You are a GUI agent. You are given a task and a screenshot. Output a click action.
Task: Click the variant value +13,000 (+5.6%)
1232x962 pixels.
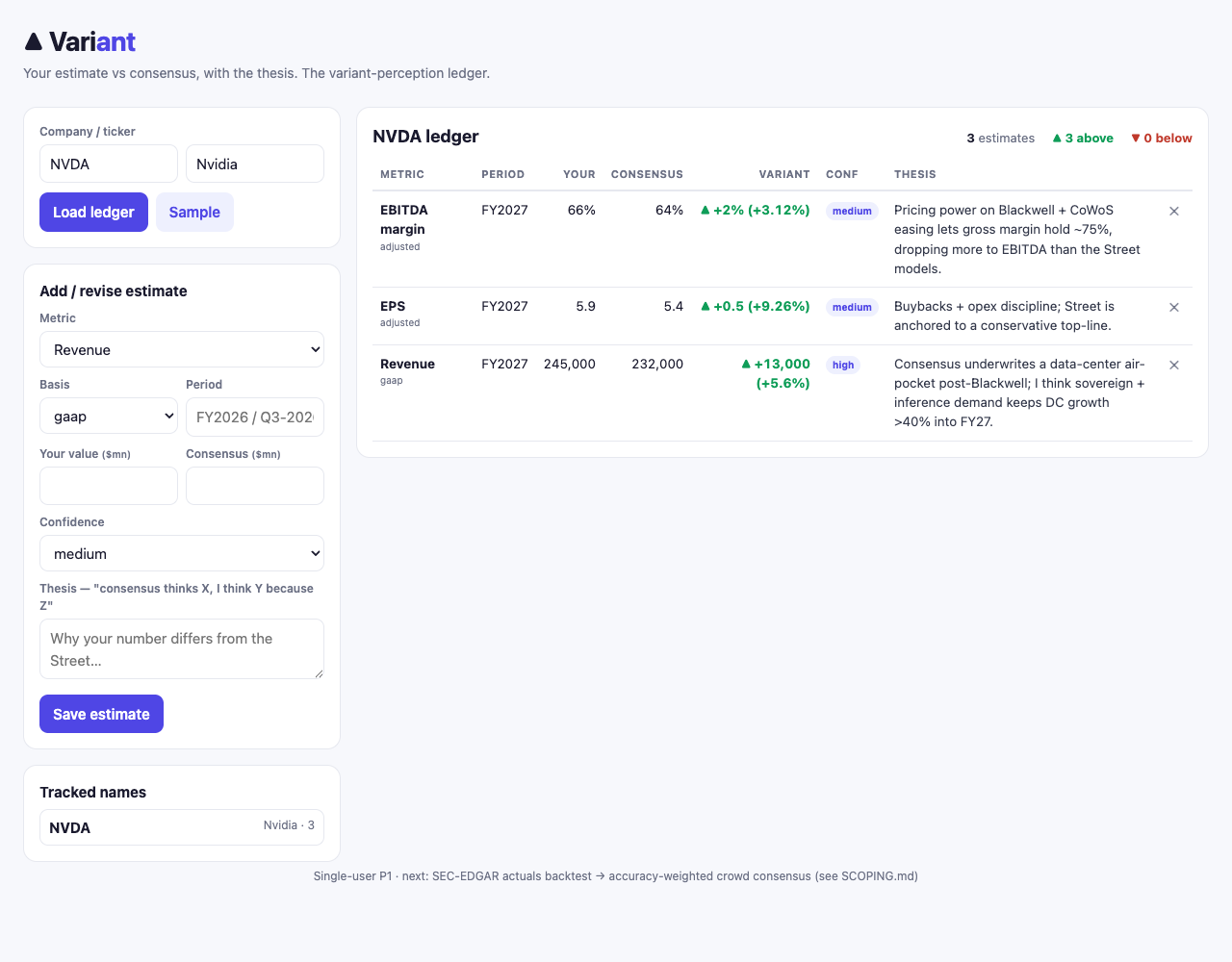click(x=776, y=373)
